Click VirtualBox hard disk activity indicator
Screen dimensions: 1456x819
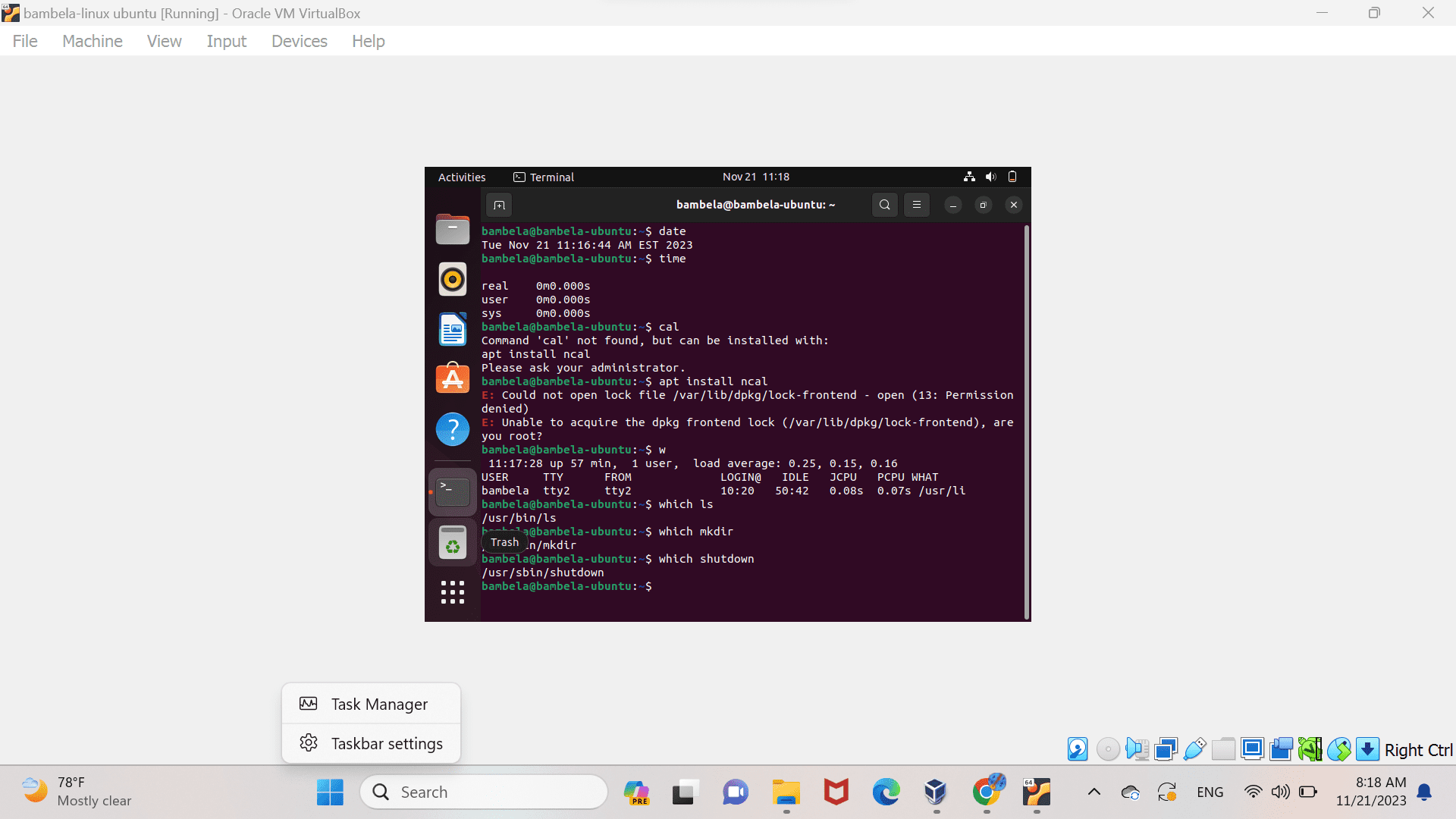click(1077, 749)
